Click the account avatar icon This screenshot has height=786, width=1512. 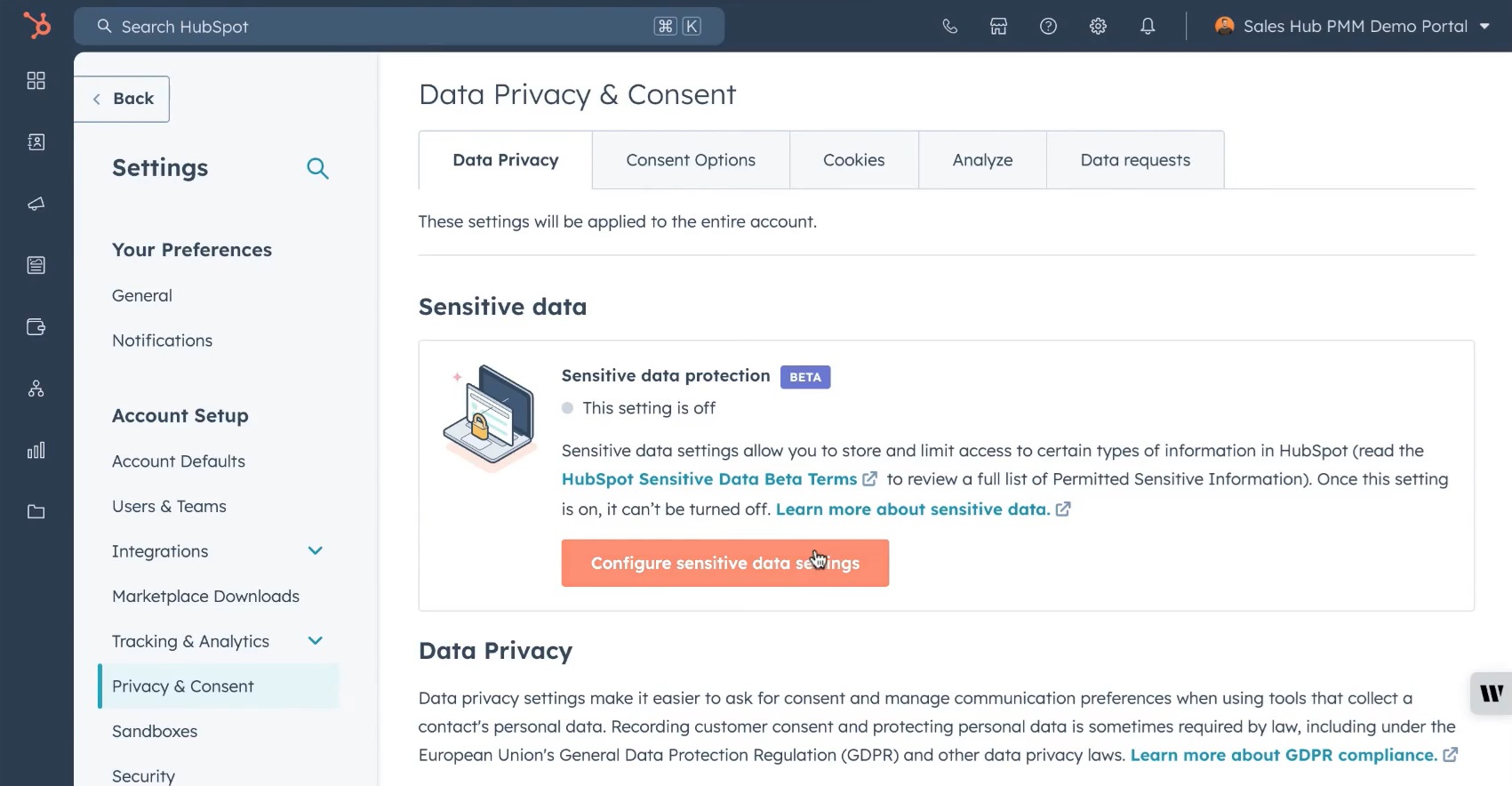pos(1224,26)
